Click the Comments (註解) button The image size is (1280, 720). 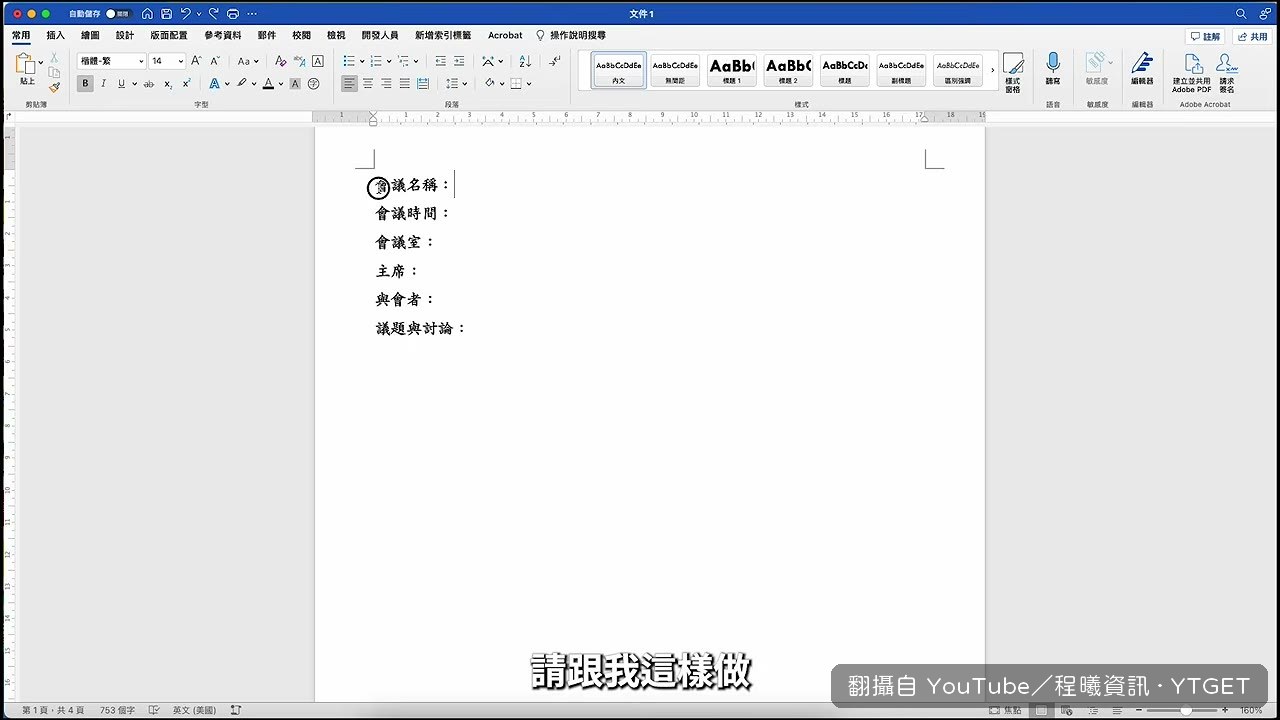(x=1205, y=36)
